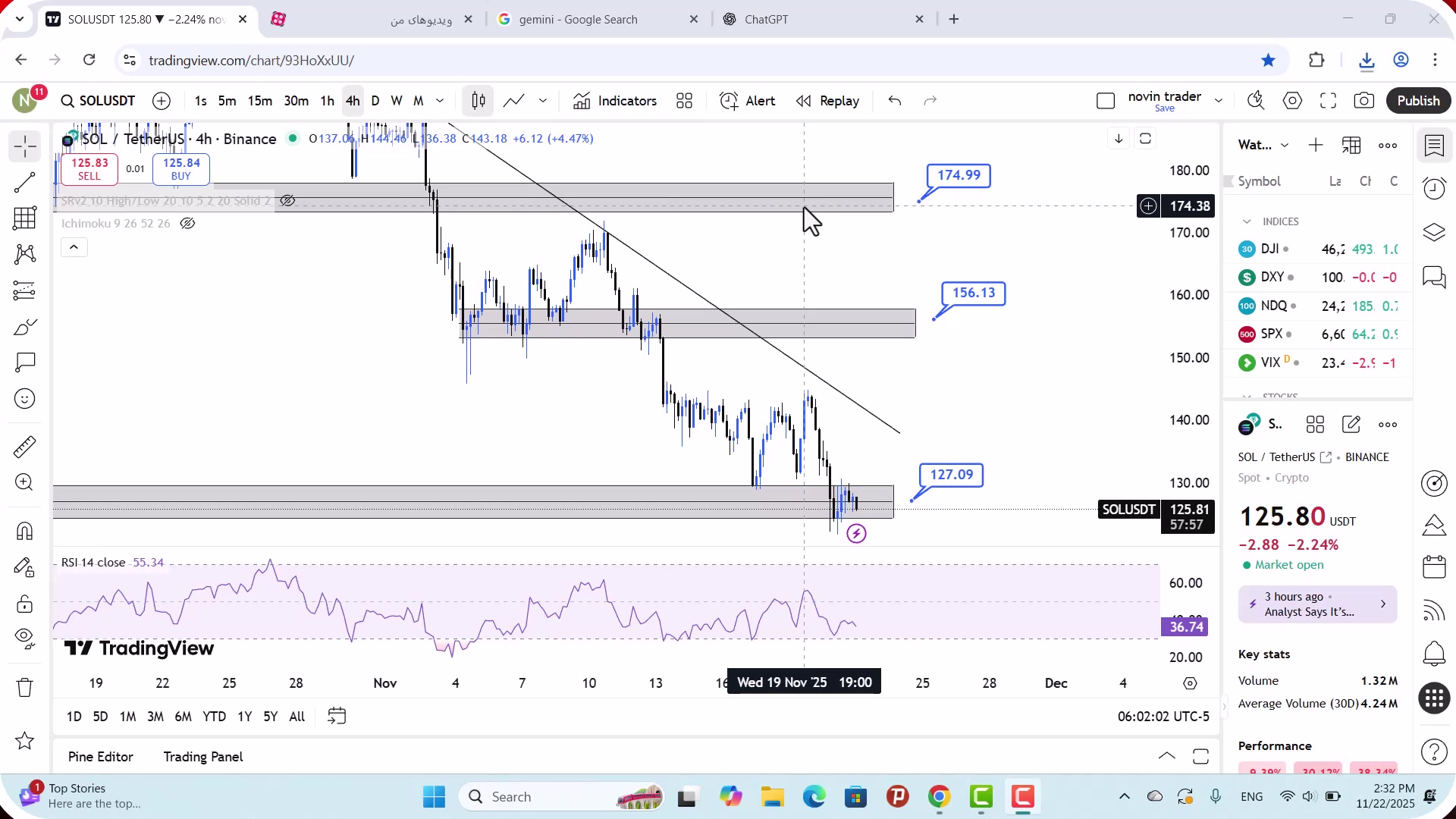Image resolution: width=1456 pixels, height=819 pixels.
Task: Undo the last chart action
Action: [895, 101]
